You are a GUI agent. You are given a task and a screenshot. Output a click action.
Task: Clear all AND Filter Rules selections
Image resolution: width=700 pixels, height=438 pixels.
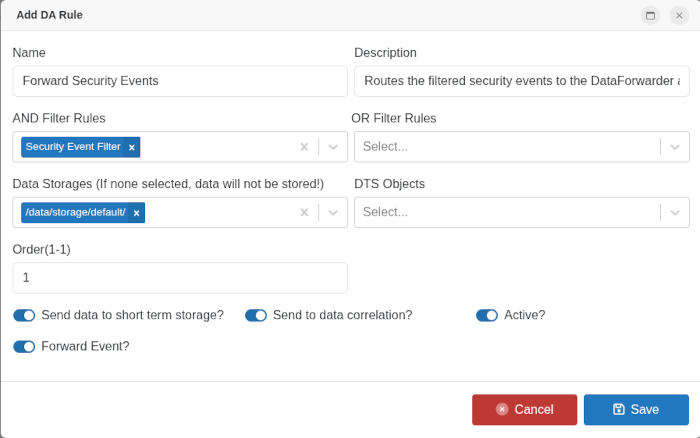[304, 147]
